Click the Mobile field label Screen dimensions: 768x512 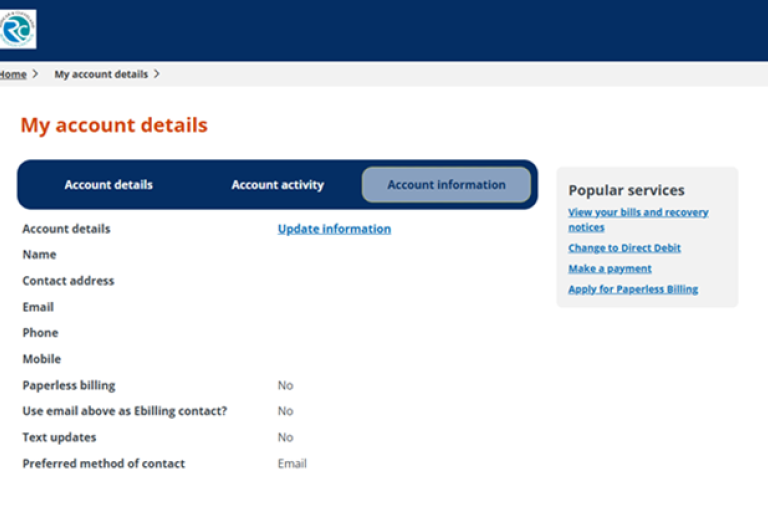pos(42,359)
